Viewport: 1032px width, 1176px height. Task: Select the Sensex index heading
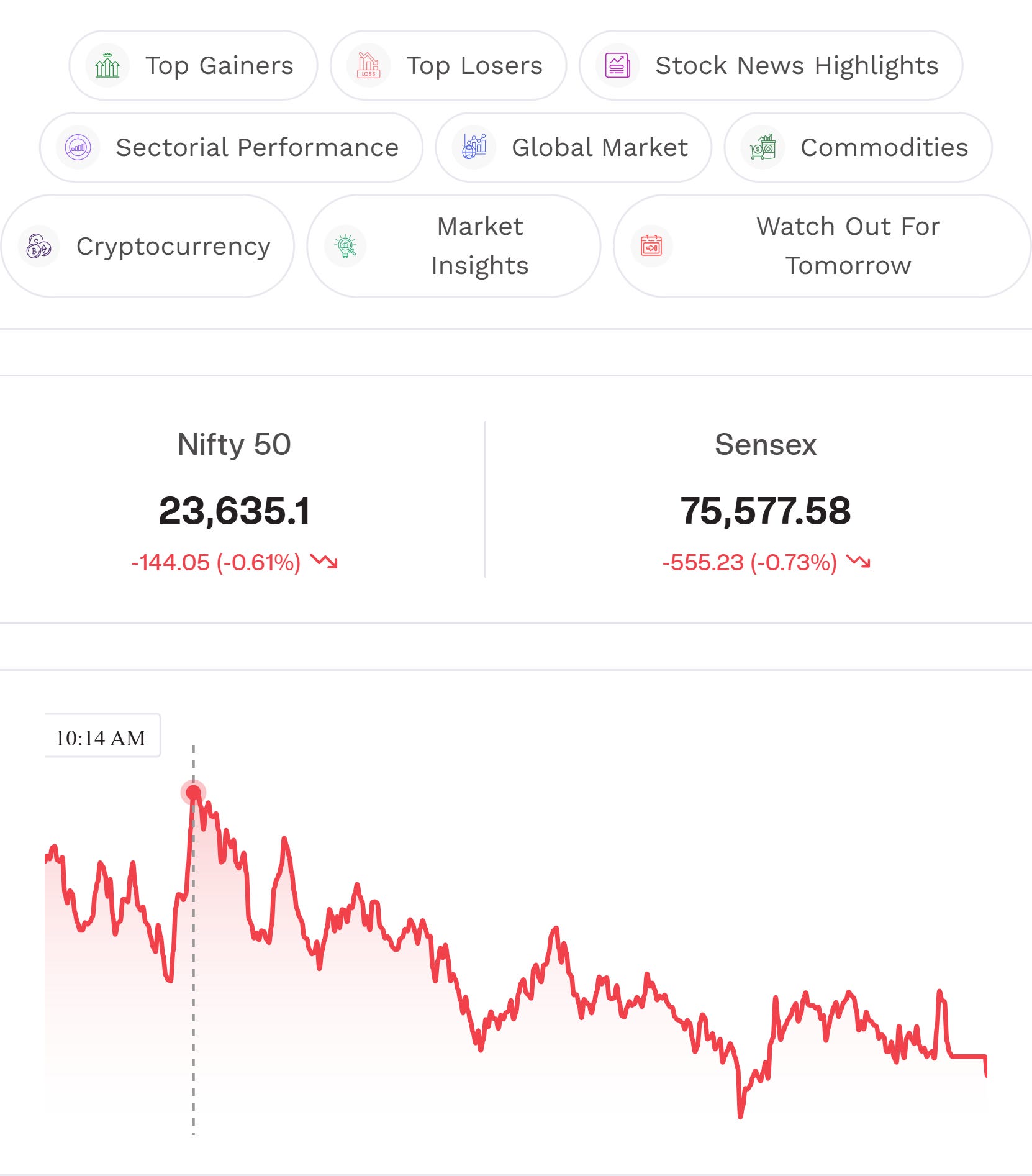766,445
